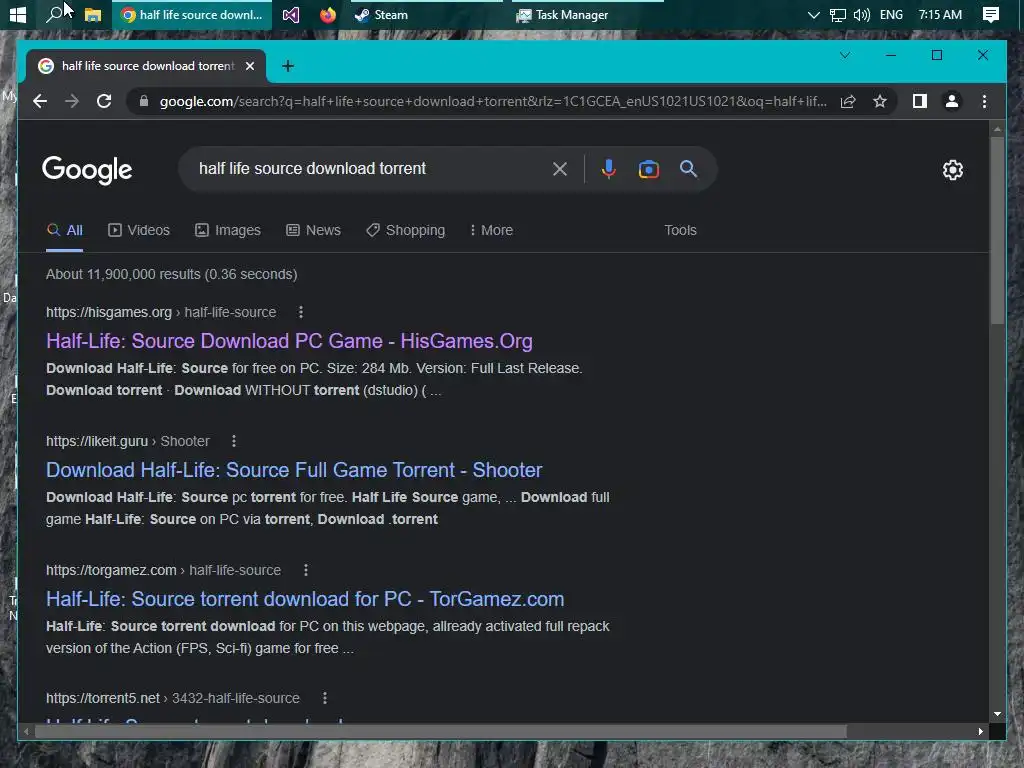Click the vertical scrollbar up arrow
This screenshot has width=1024, height=768.
[x=997, y=129]
